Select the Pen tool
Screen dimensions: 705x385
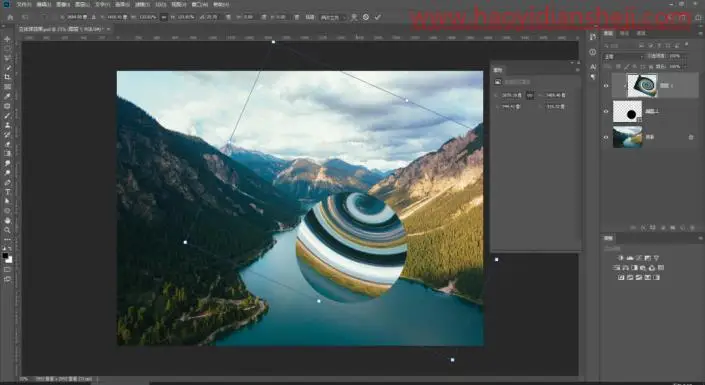pos(7,183)
